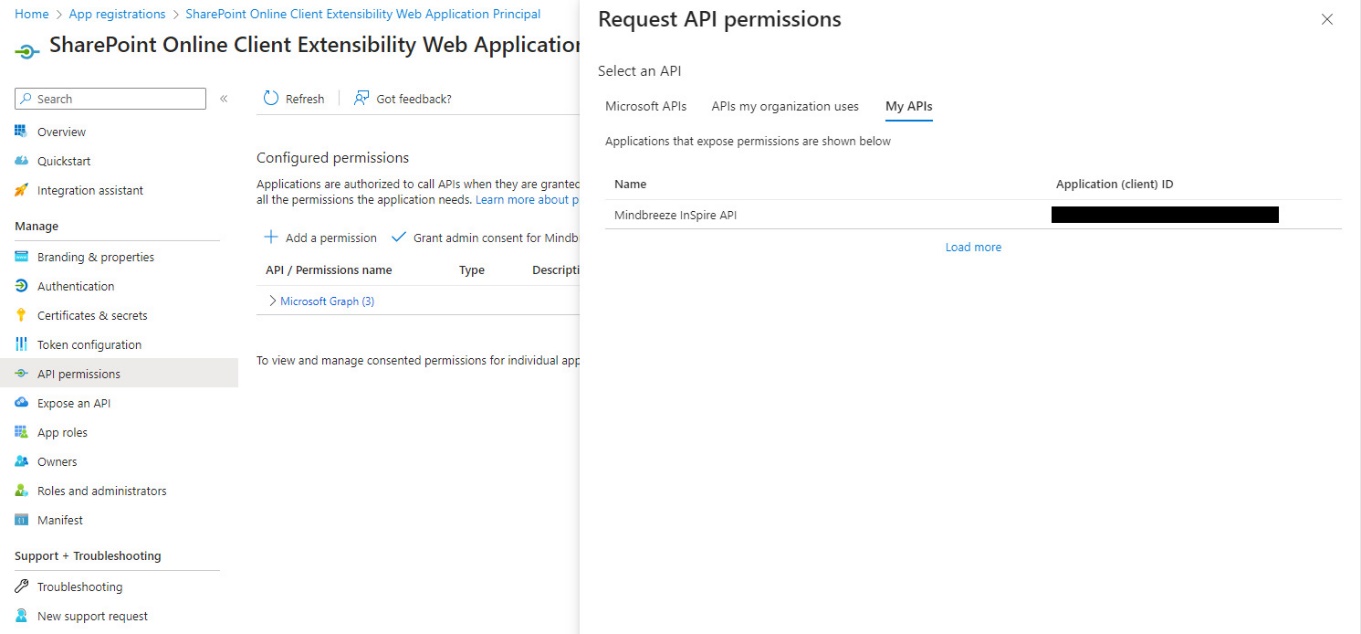Image resolution: width=1361 pixels, height=634 pixels.
Task: Select API permissions in the sidebar
Action: click(119, 374)
